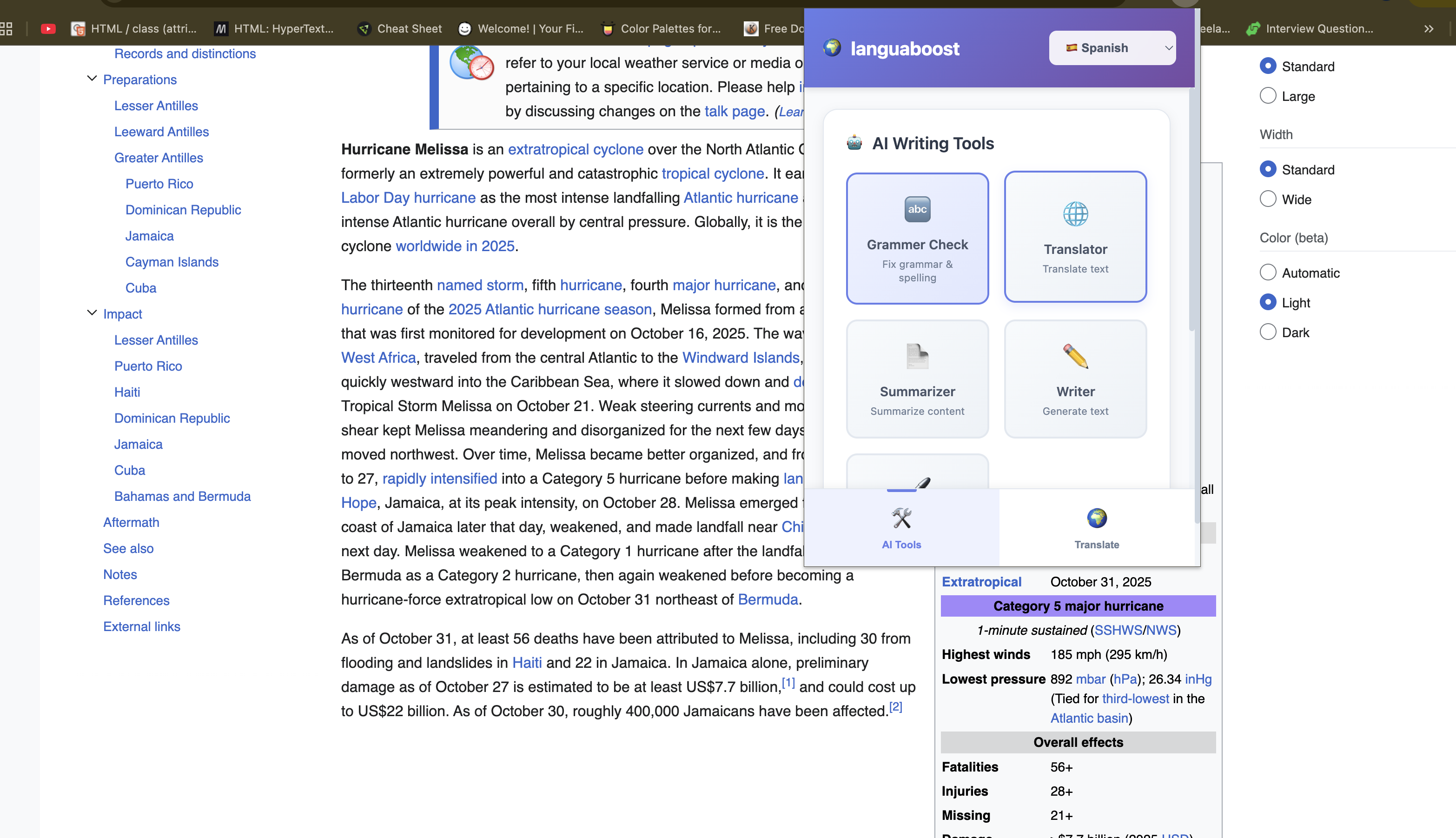This screenshot has height=838, width=1456.
Task: Collapse the Preparations section in contents
Action: pos(92,79)
